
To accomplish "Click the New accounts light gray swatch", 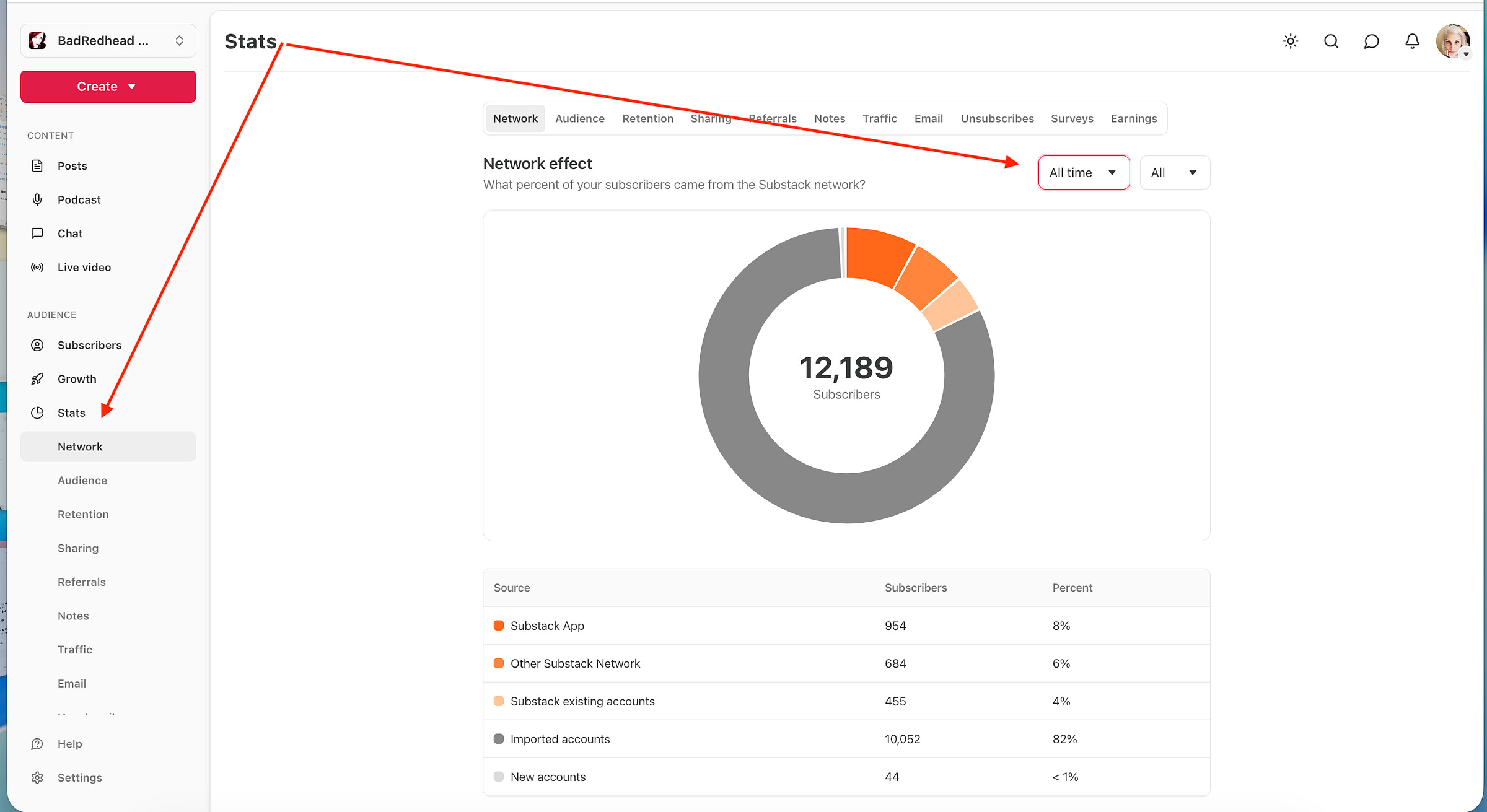I will 499,777.
